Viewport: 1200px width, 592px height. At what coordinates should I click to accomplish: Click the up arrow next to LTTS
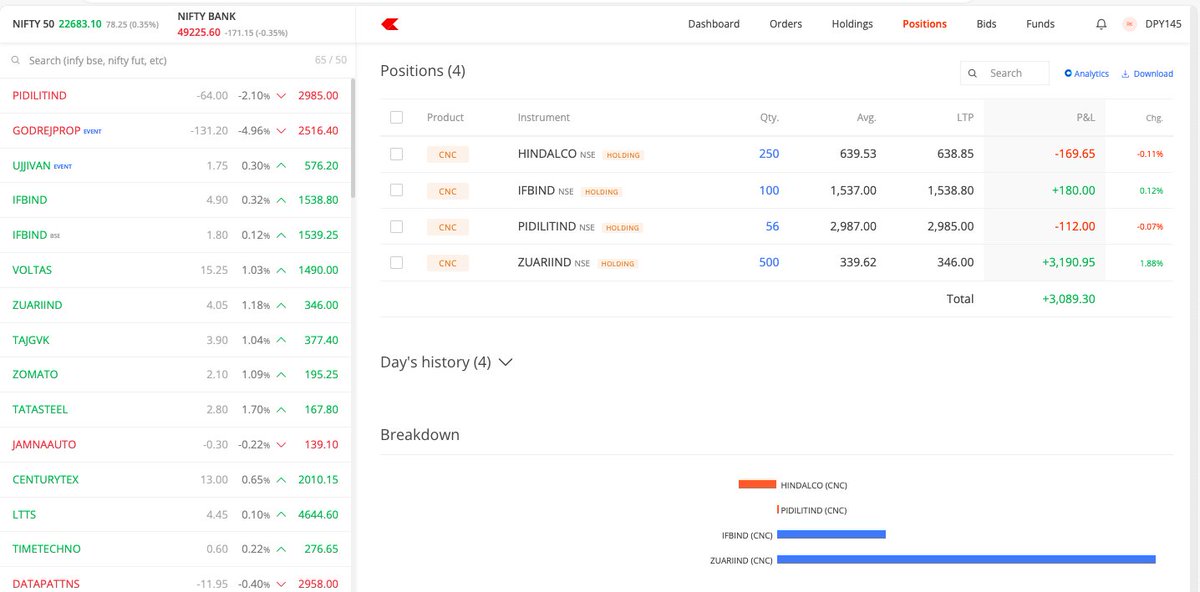[281, 514]
